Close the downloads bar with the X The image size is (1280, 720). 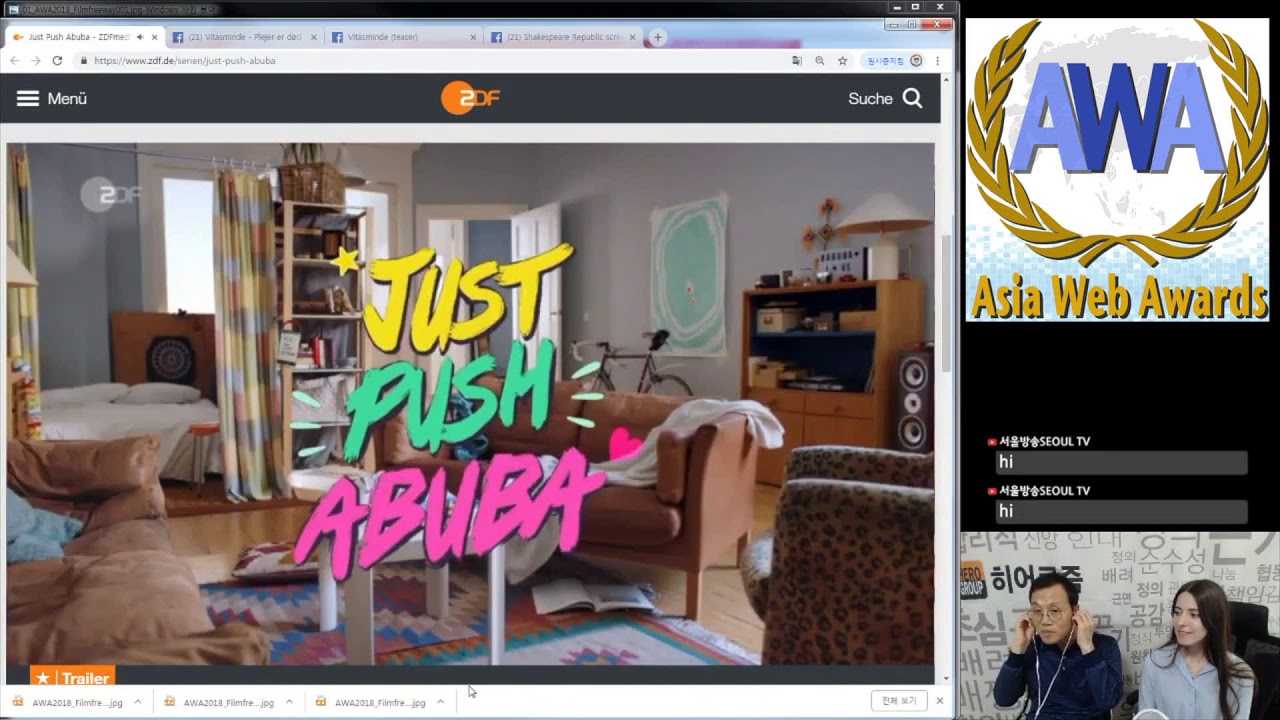(x=939, y=701)
